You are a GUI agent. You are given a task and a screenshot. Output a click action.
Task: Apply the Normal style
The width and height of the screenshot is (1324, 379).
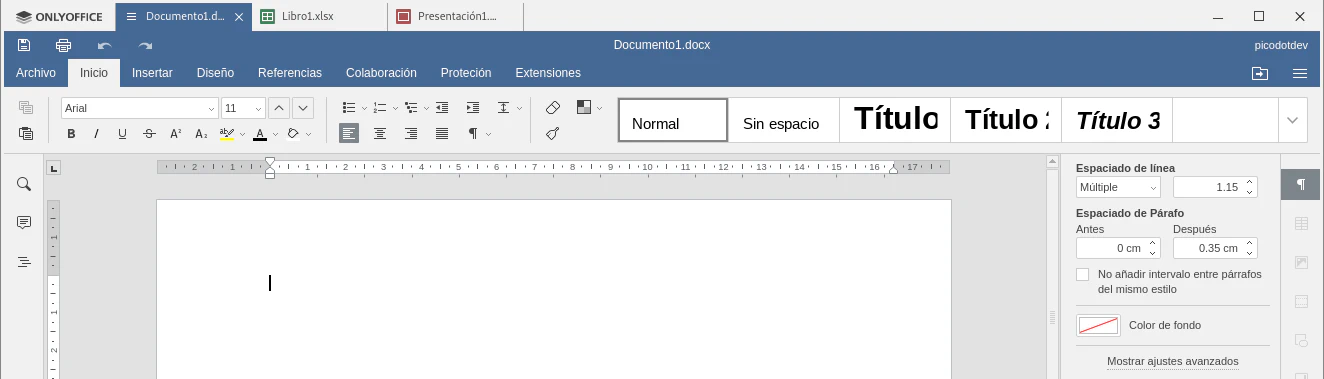click(673, 120)
